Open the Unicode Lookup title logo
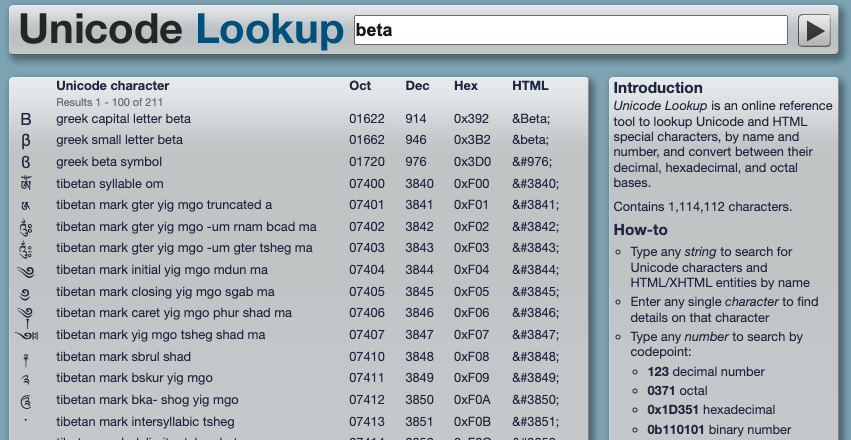 (181, 29)
